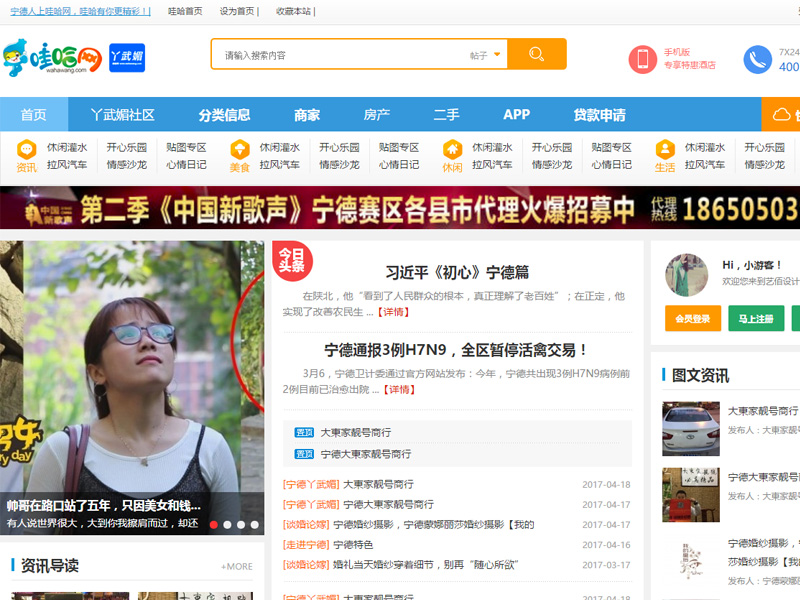Click 收藏本站 in the top bar
Viewport: 800px width, 600px height.
tap(293, 11)
